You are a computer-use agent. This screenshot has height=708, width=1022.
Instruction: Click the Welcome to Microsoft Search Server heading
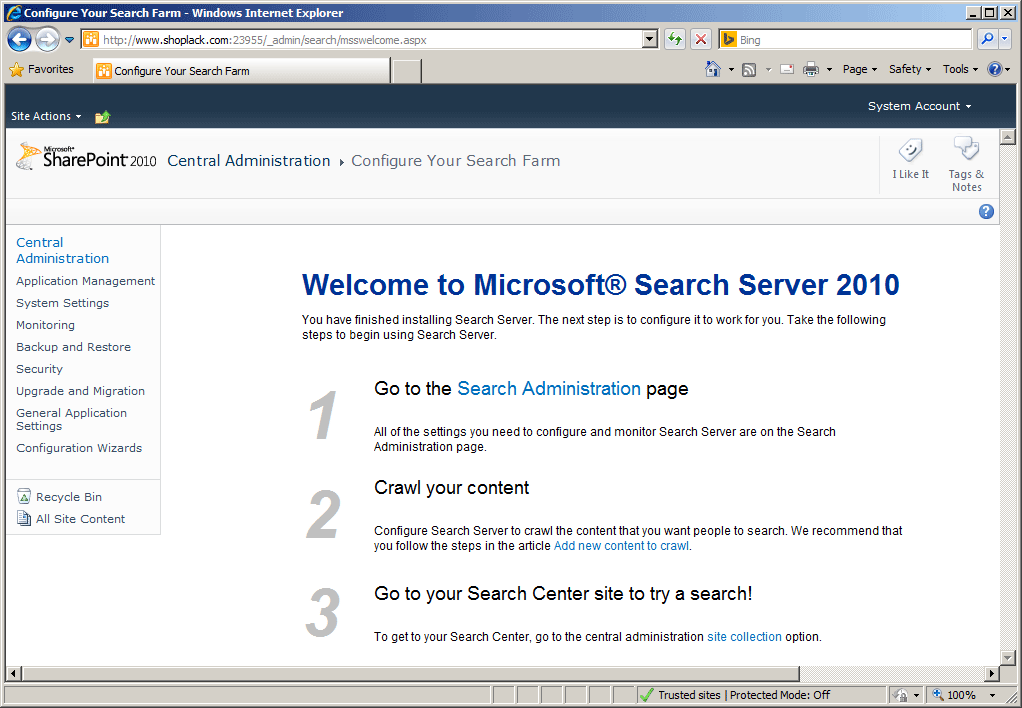coord(600,285)
